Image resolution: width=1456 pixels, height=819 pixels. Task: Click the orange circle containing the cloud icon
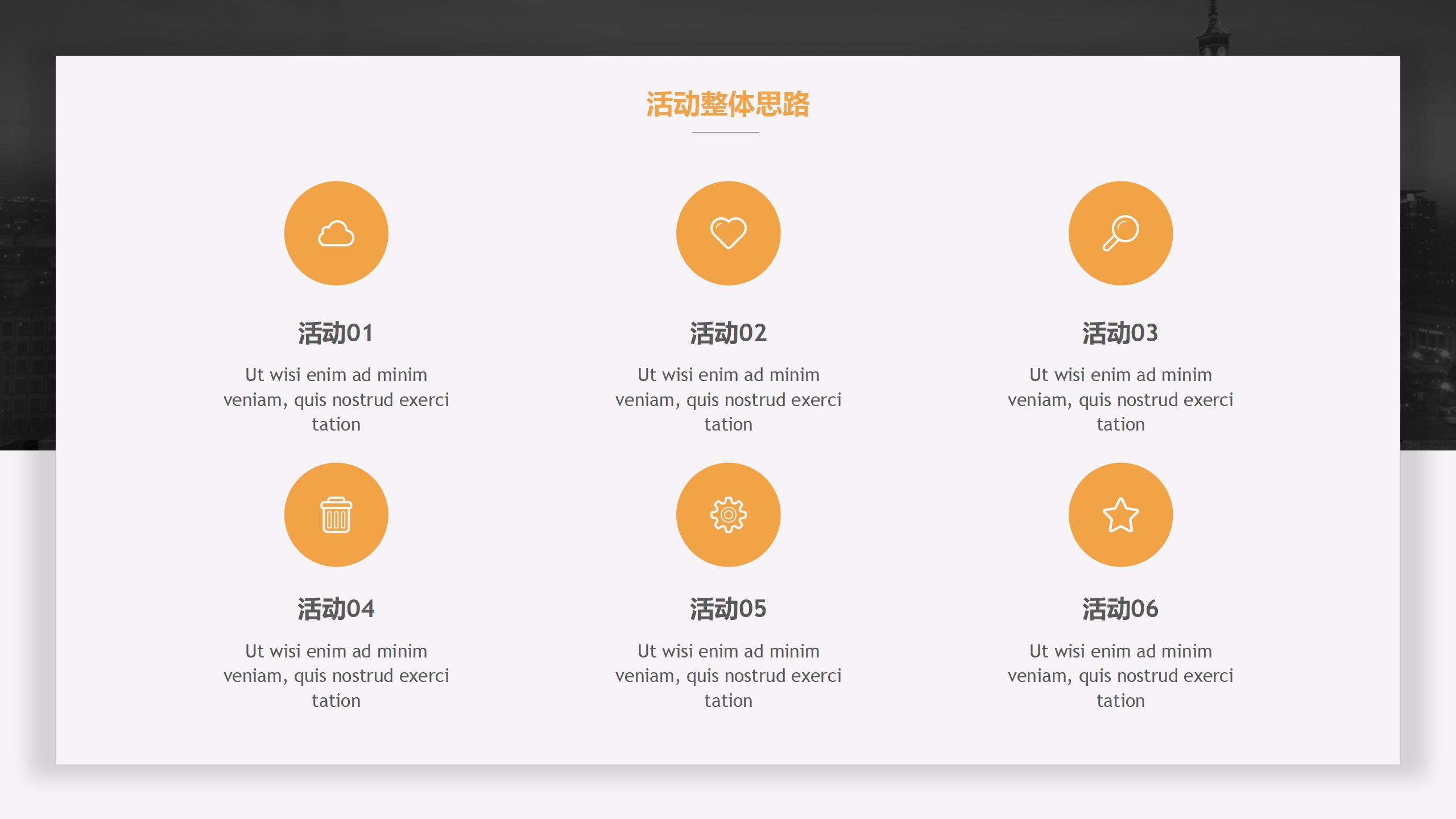pyautogui.click(x=336, y=233)
